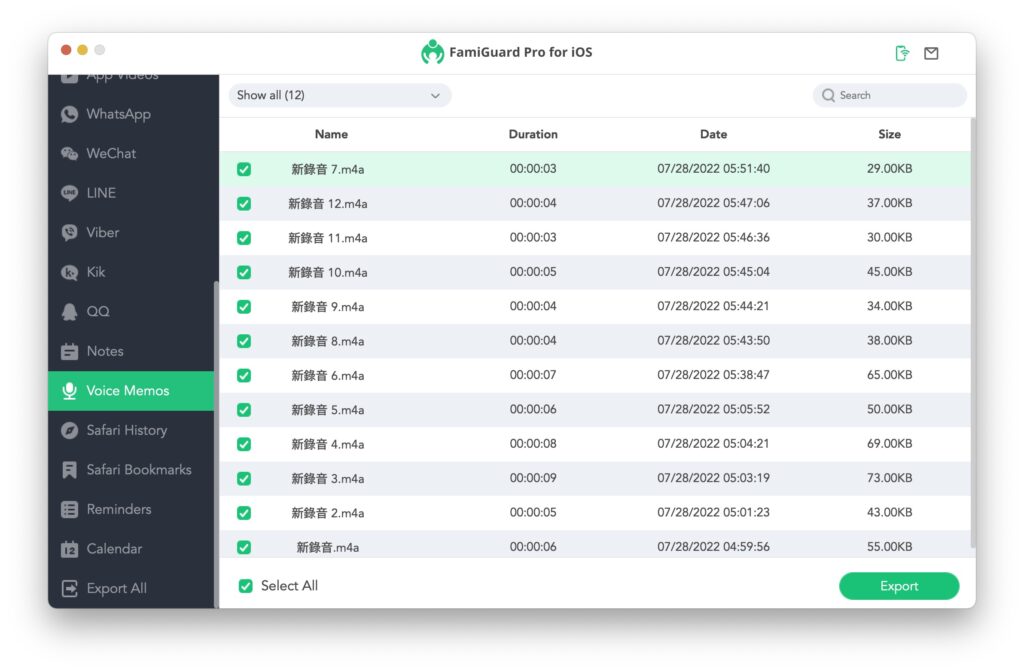
Task: Click the Calendar icon in sidebar
Action: pos(69,549)
